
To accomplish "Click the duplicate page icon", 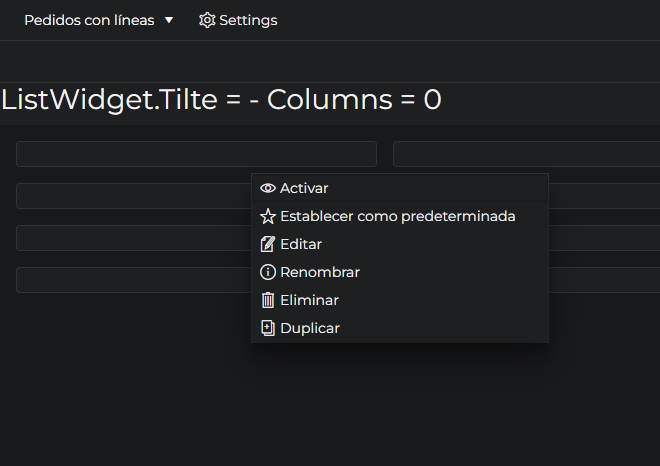I will click(267, 328).
